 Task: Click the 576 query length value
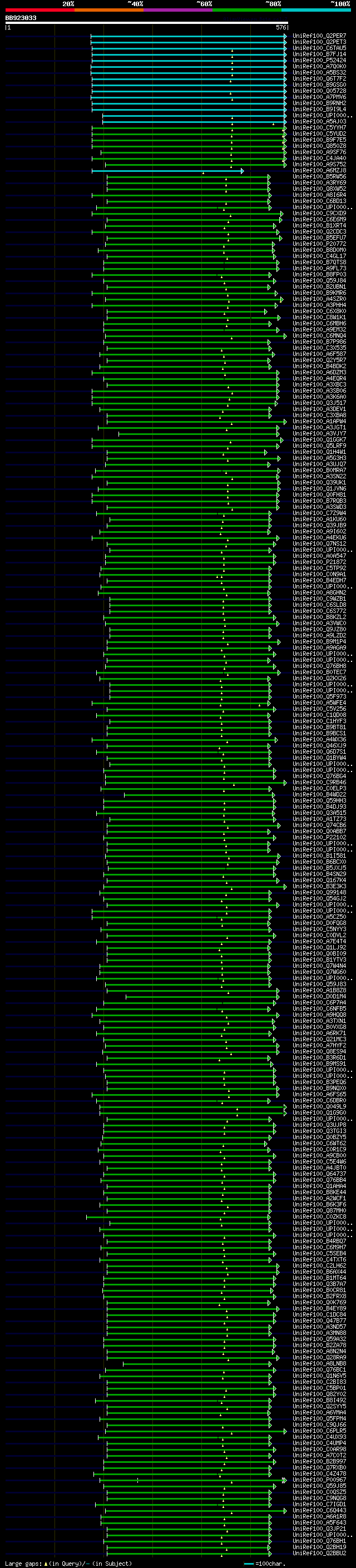[280, 27]
